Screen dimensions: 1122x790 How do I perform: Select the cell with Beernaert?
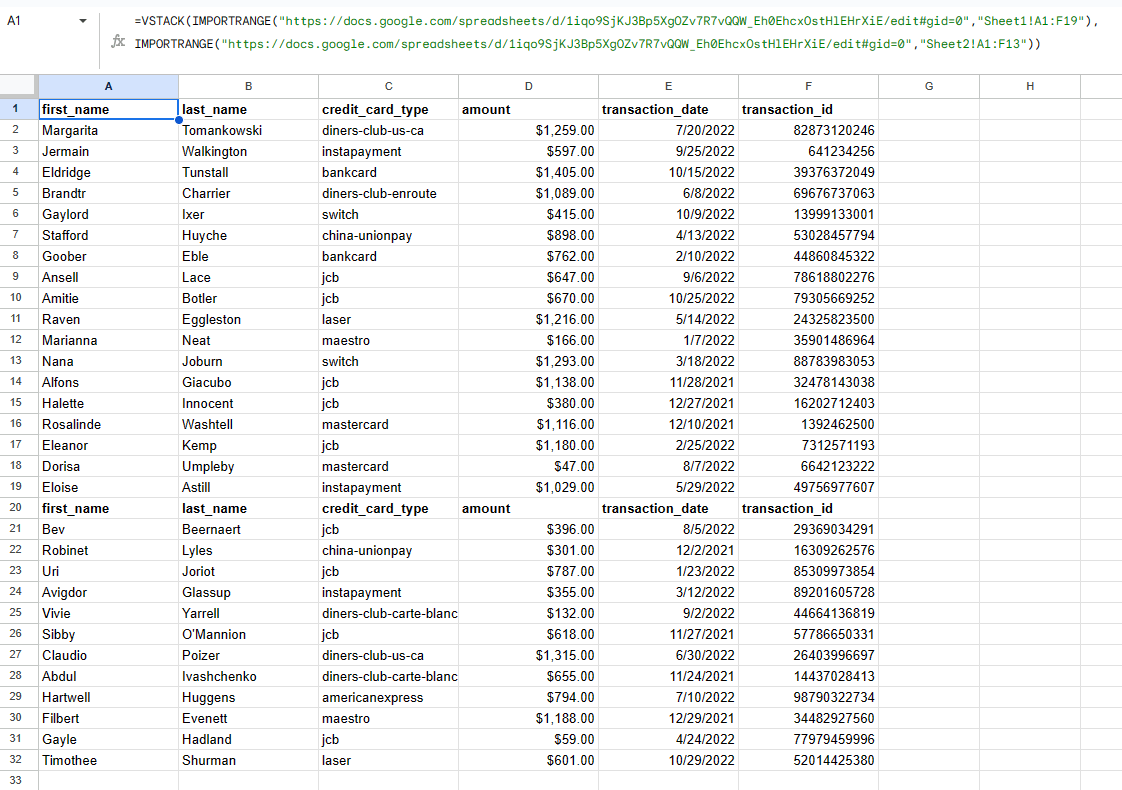[x=248, y=529]
